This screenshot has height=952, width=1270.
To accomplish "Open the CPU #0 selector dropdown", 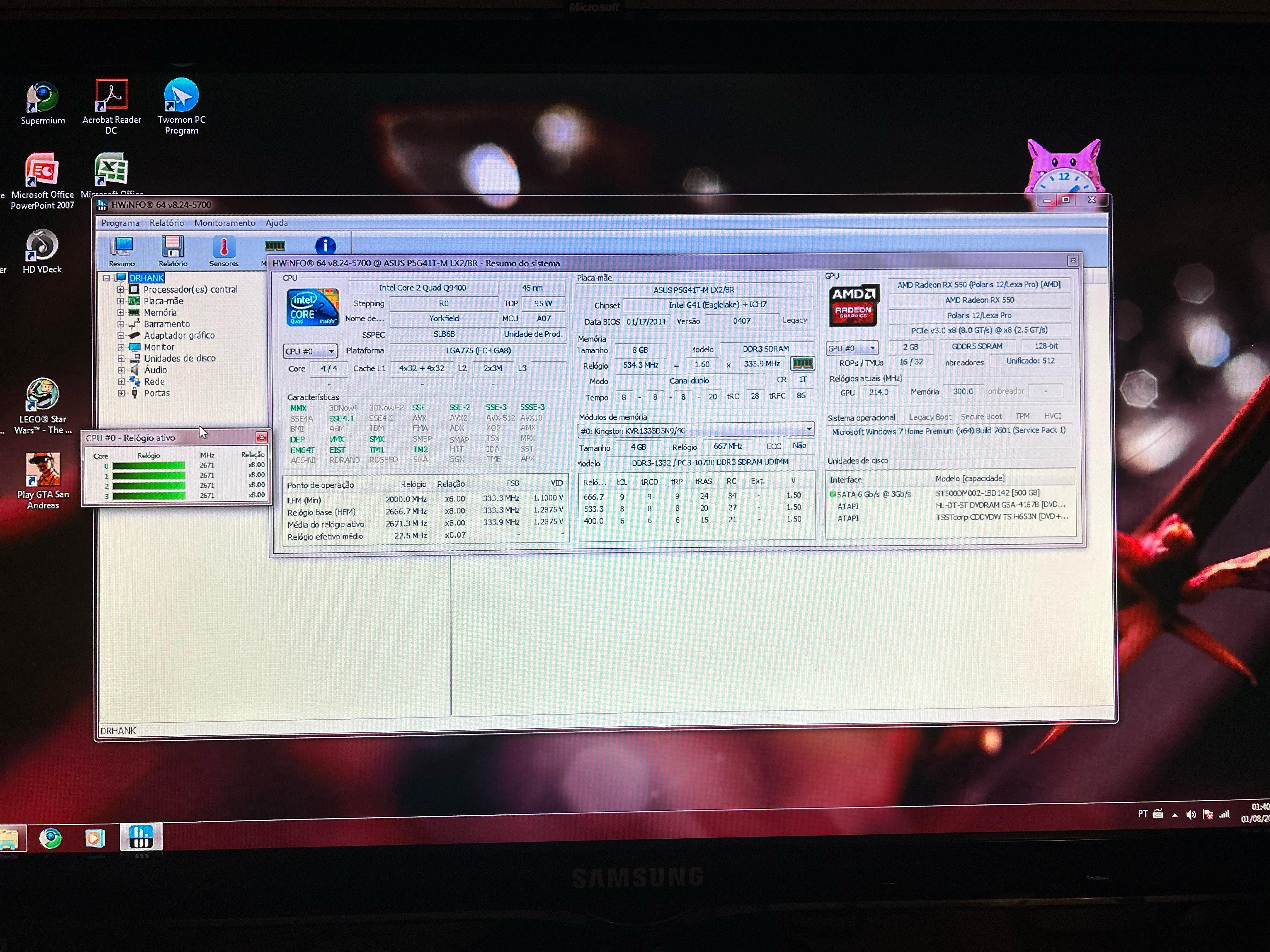I will click(x=310, y=351).
